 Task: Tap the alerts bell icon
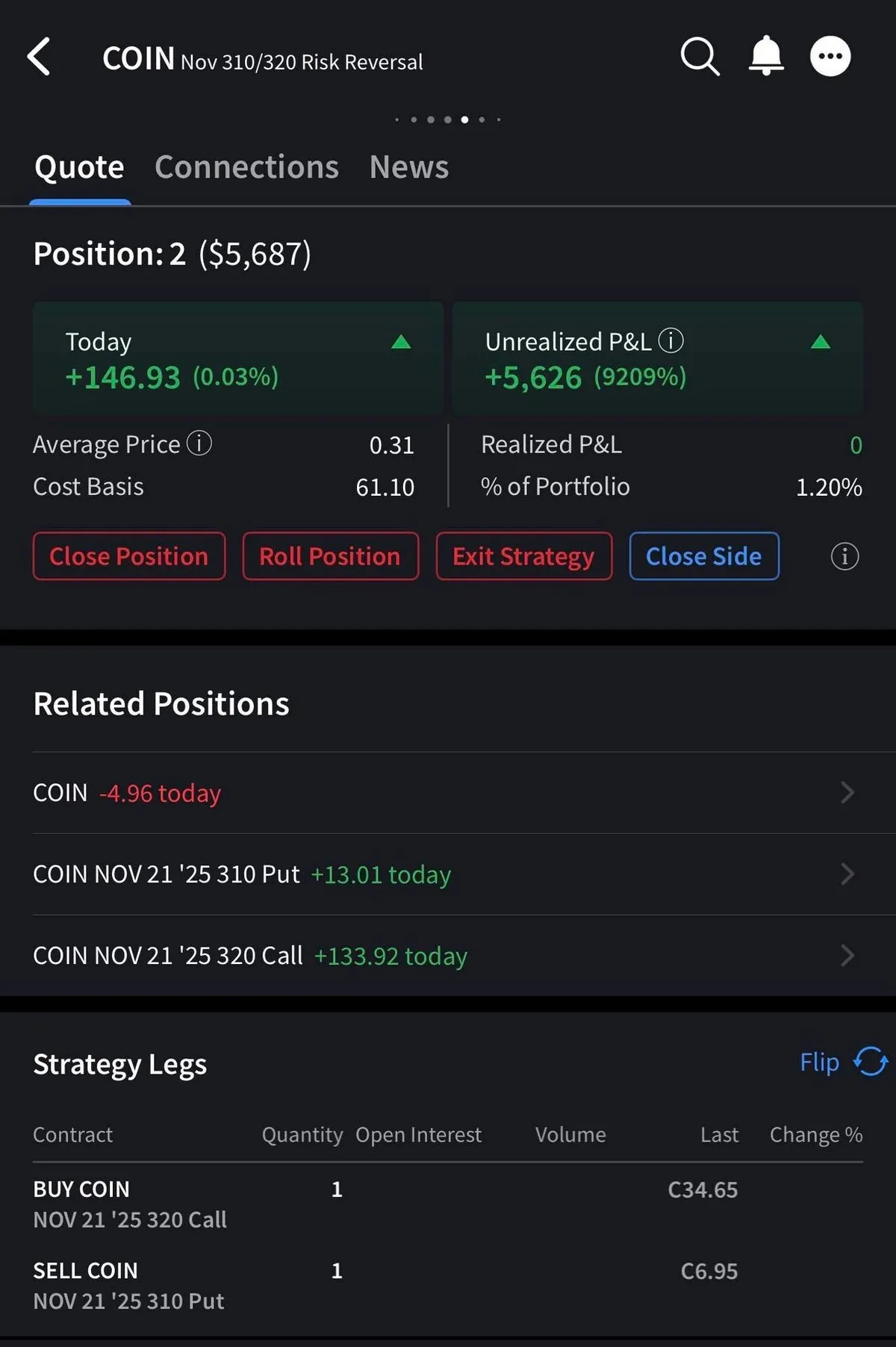coord(766,57)
